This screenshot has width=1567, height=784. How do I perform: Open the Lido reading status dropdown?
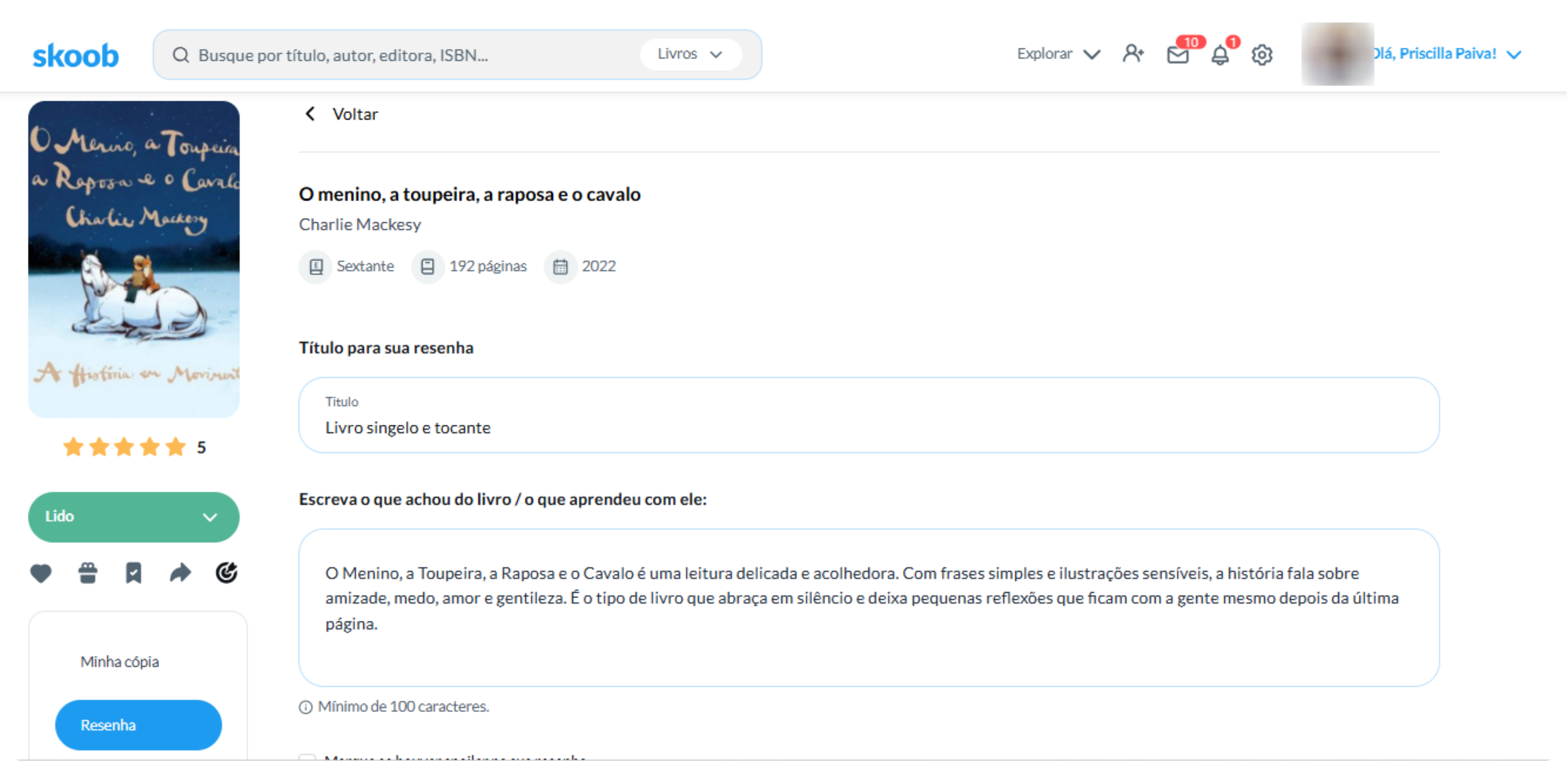coord(134,518)
